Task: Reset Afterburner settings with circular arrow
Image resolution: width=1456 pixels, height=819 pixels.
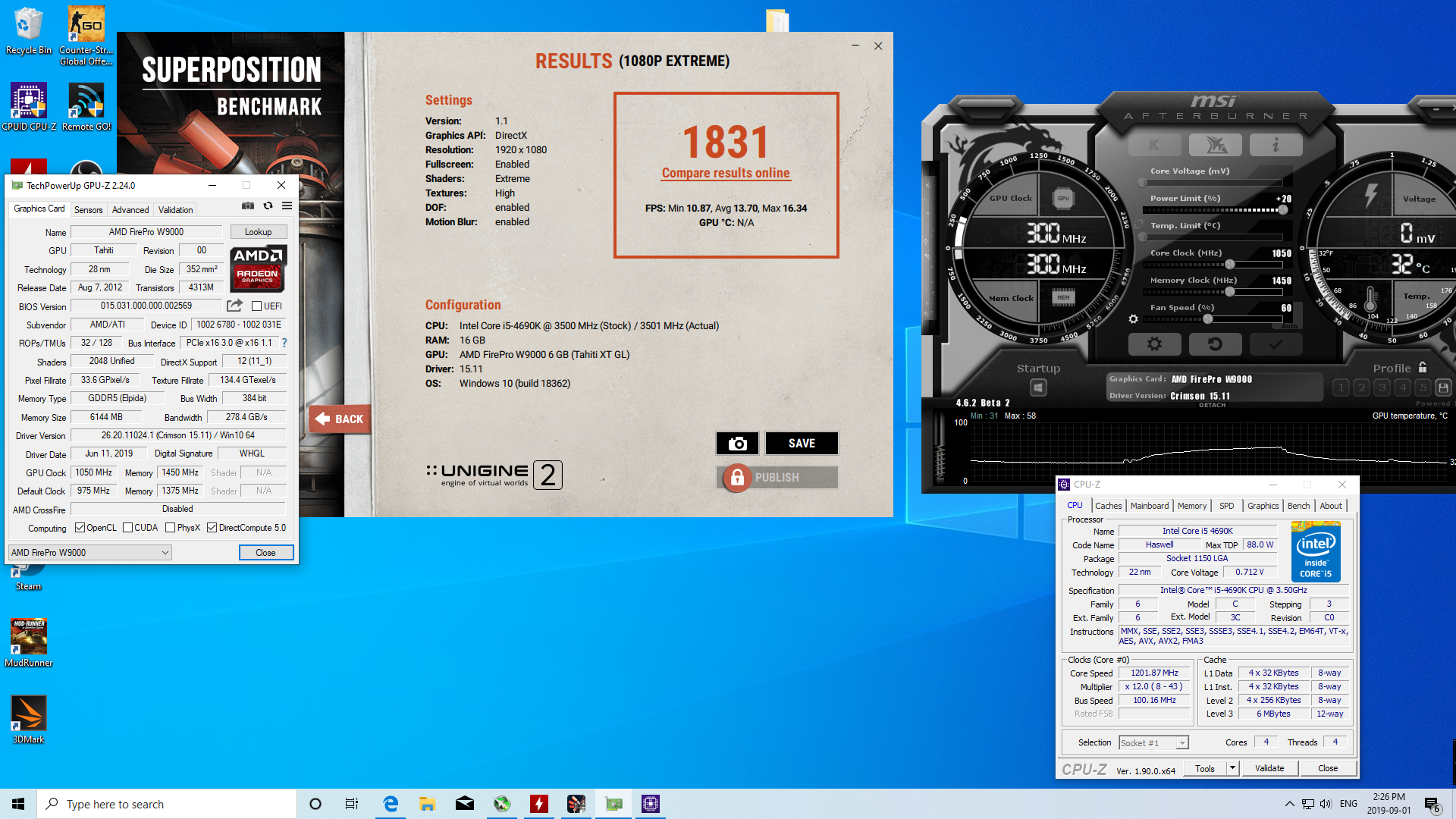Action: click(x=1215, y=344)
